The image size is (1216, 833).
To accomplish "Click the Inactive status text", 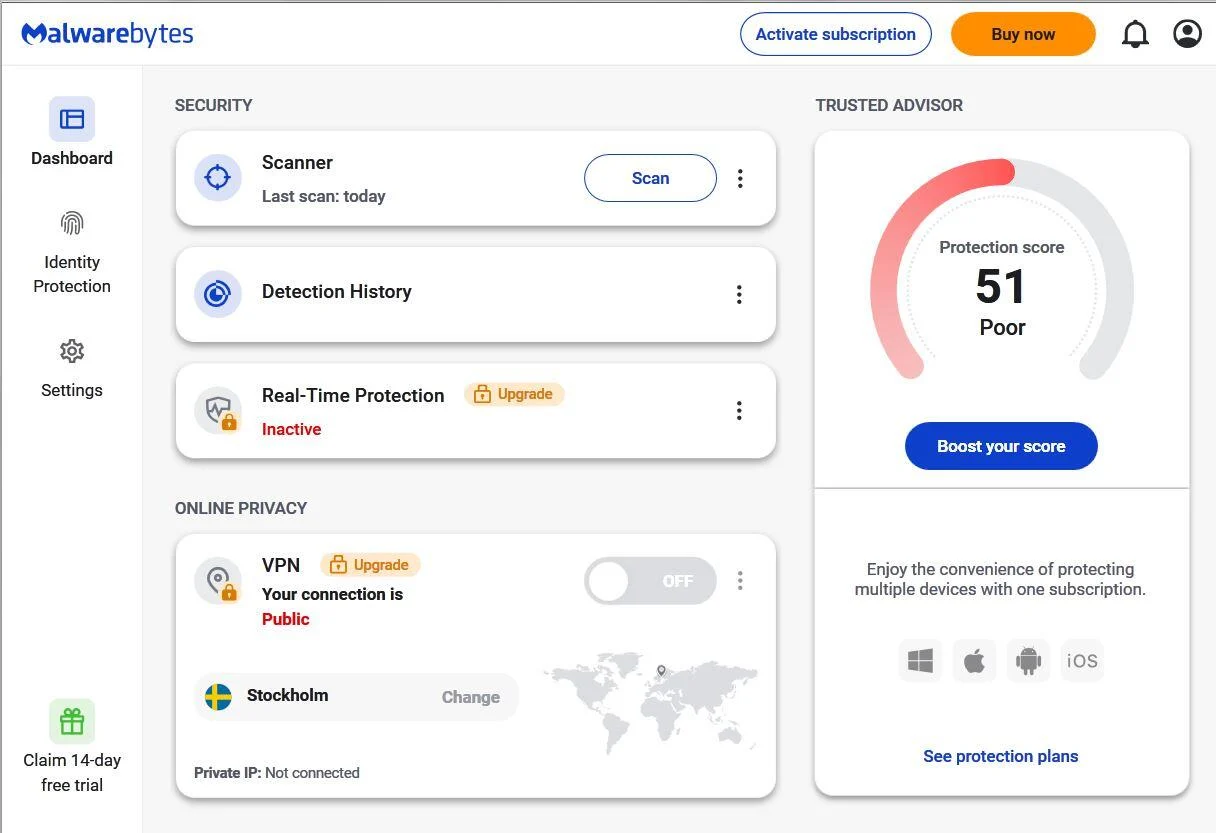I will (292, 429).
